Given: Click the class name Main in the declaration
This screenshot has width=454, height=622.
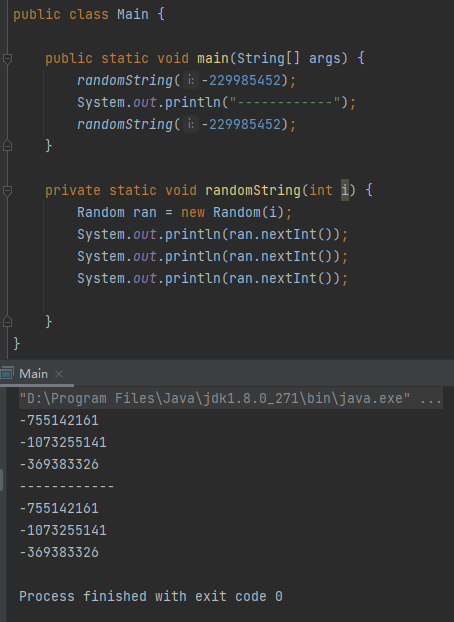Looking at the screenshot, I should tap(133, 15).
